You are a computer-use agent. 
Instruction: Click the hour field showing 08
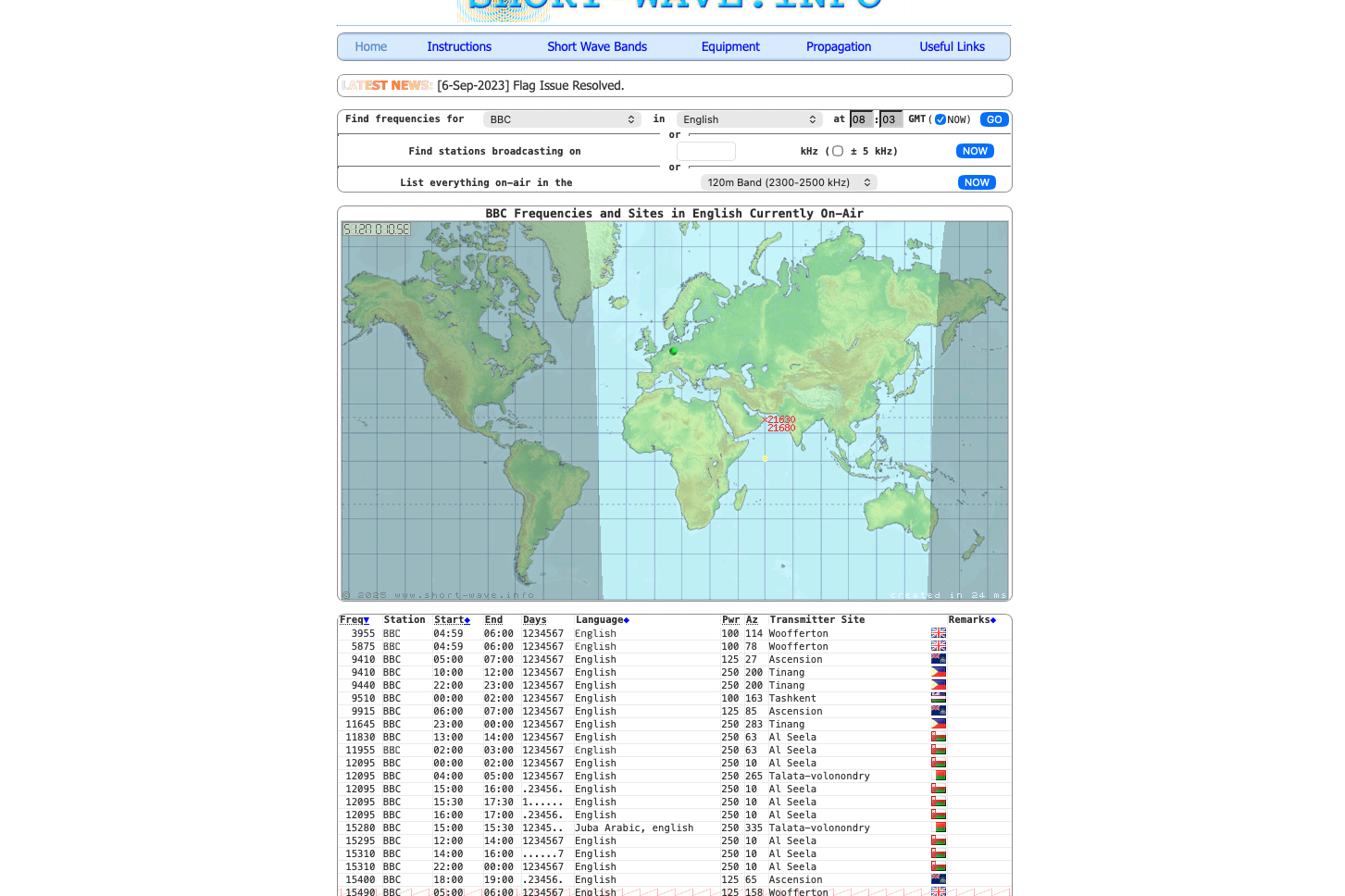pyautogui.click(x=861, y=119)
